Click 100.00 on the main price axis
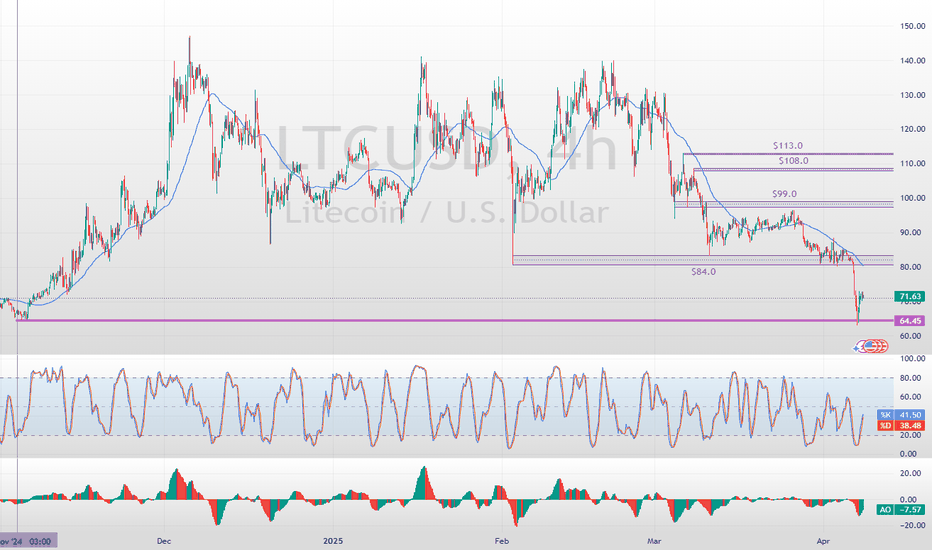Image resolution: width=932 pixels, height=550 pixels. [912, 198]
